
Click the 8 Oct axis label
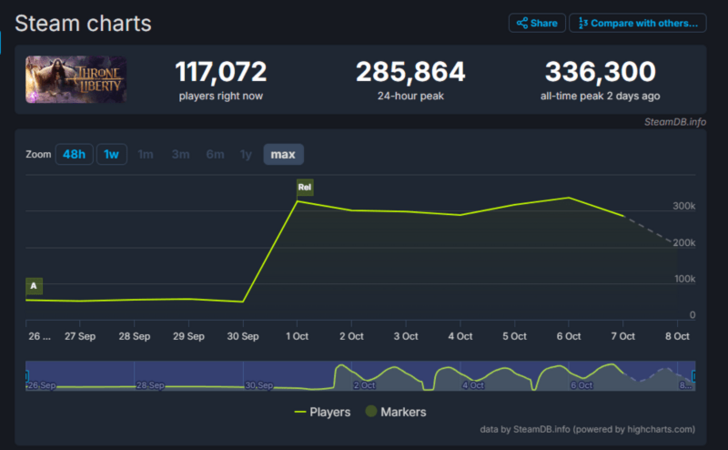click(677, 336)
